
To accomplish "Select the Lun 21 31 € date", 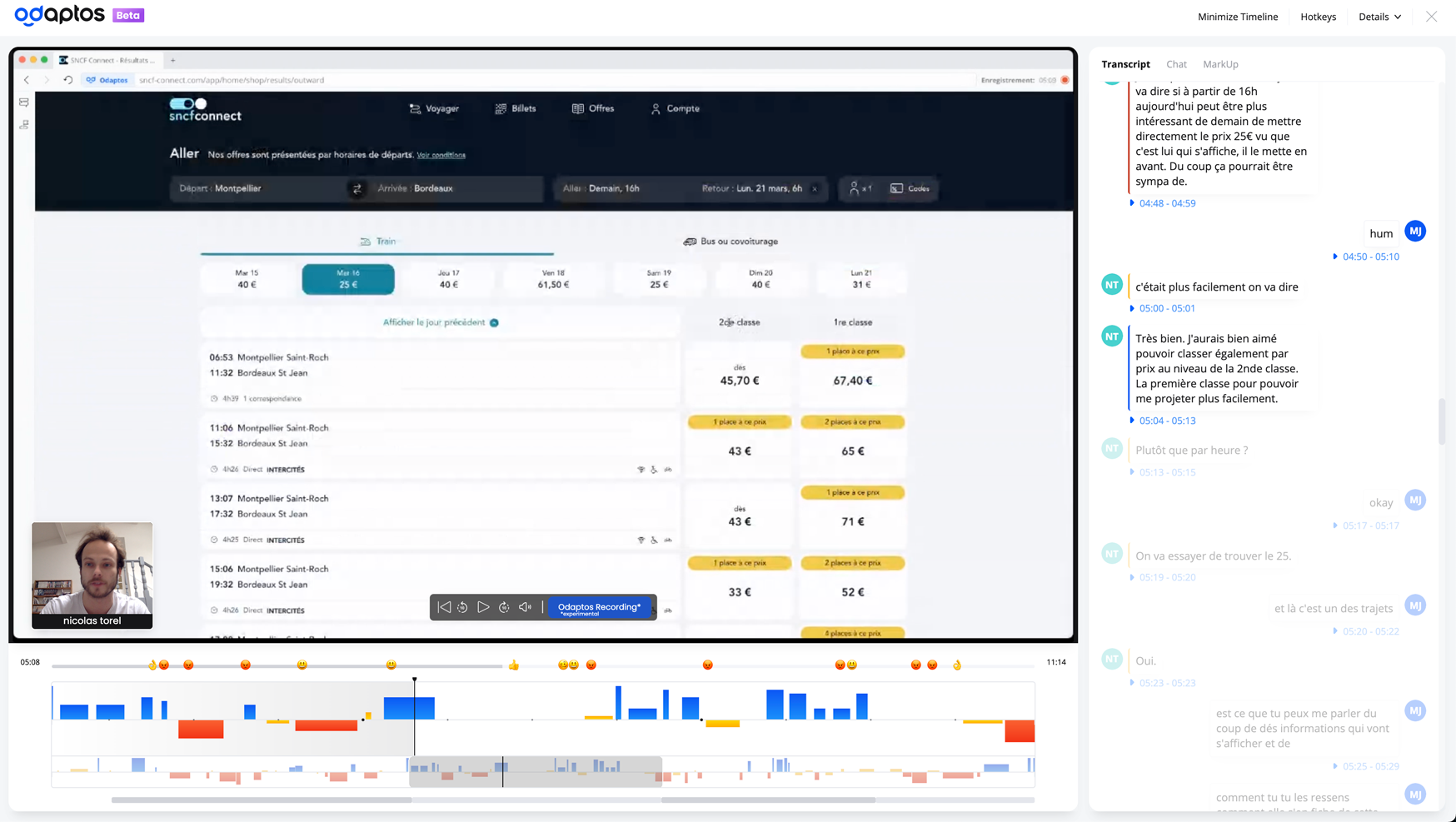I will coord(861,279).
